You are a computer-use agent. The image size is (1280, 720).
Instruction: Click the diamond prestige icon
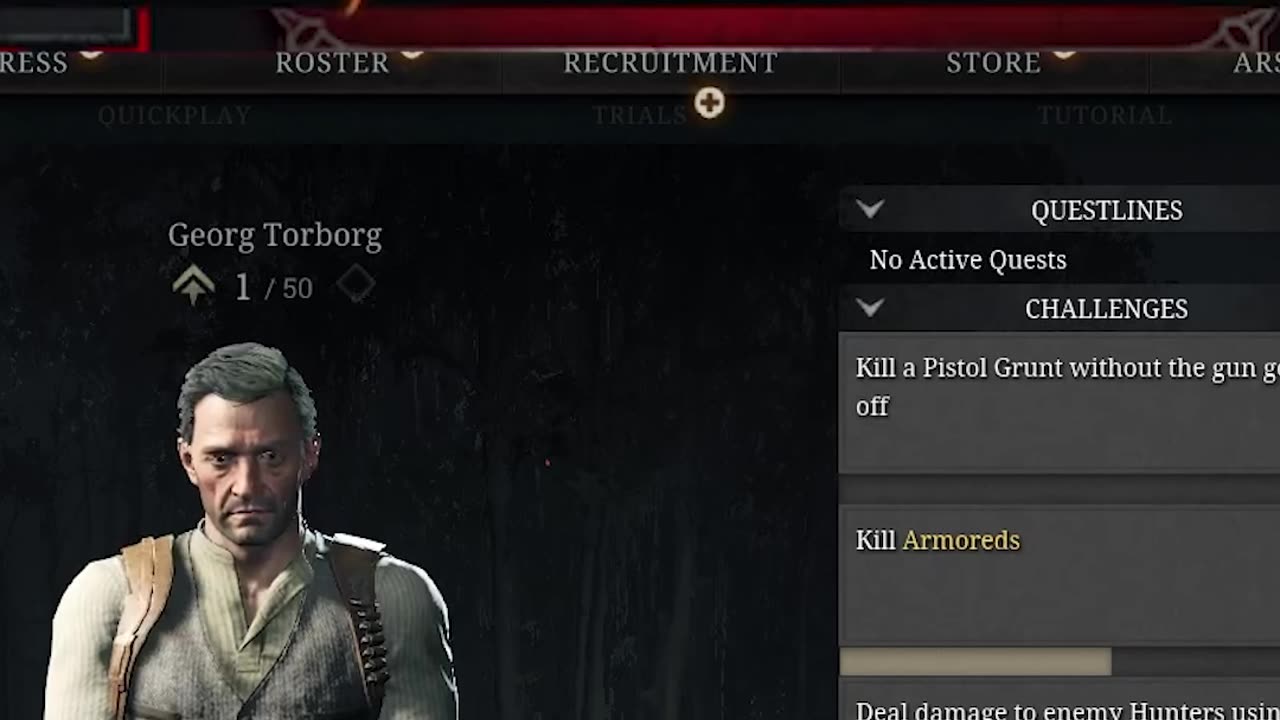(x=355, y=285)
